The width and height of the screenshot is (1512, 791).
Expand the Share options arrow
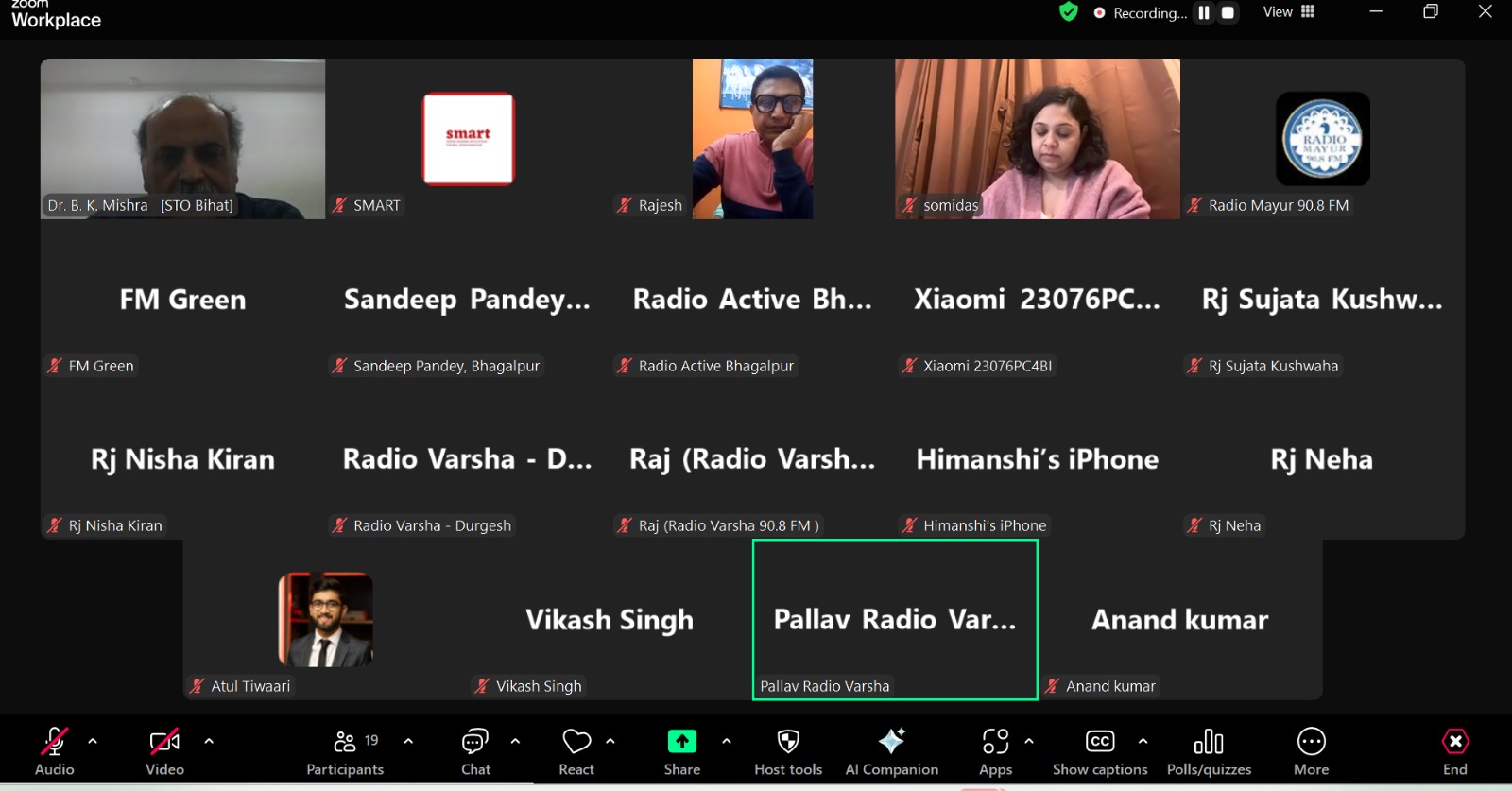coord(727,742)
